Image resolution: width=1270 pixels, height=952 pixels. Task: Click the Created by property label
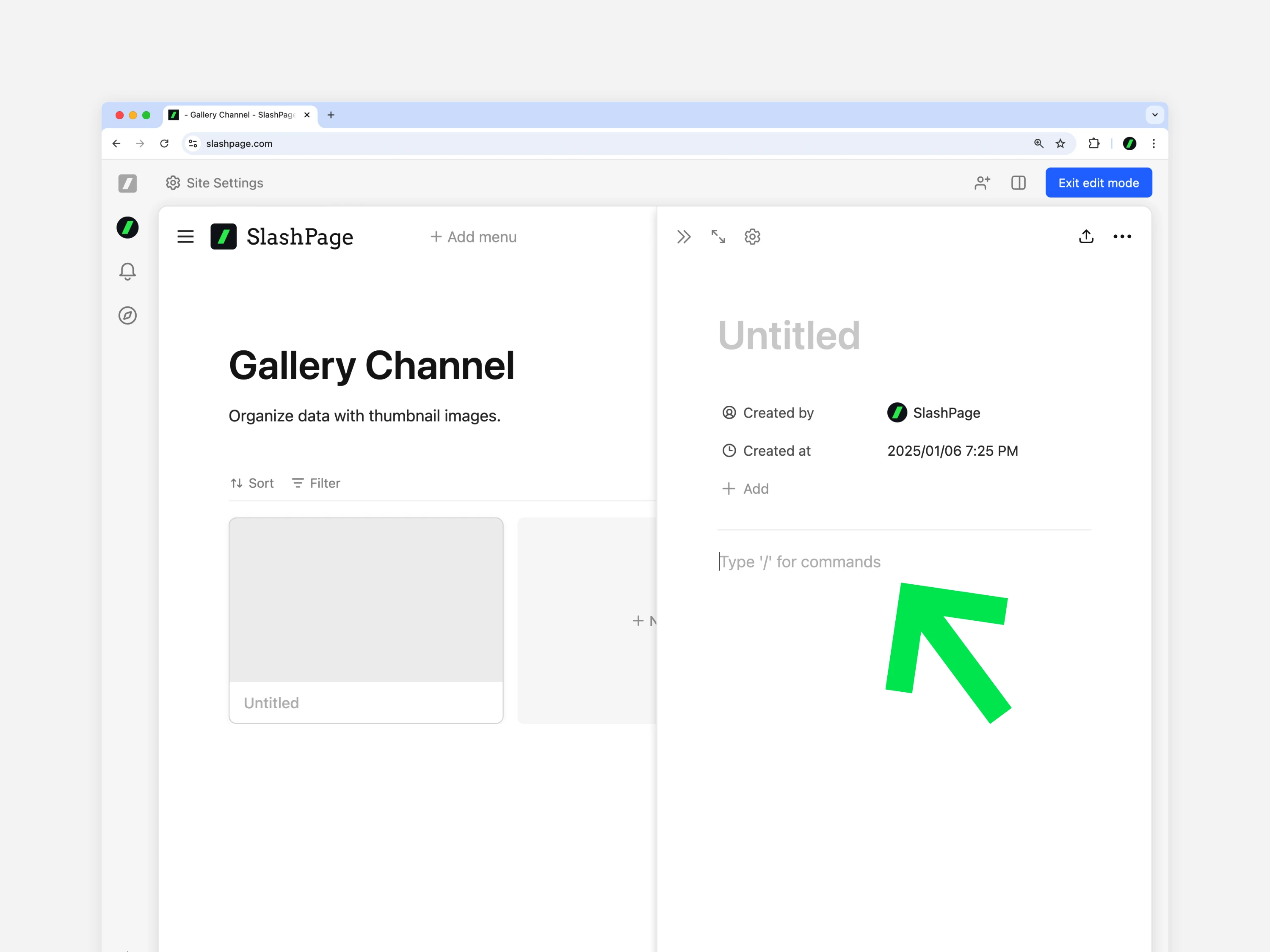point(768,413)
